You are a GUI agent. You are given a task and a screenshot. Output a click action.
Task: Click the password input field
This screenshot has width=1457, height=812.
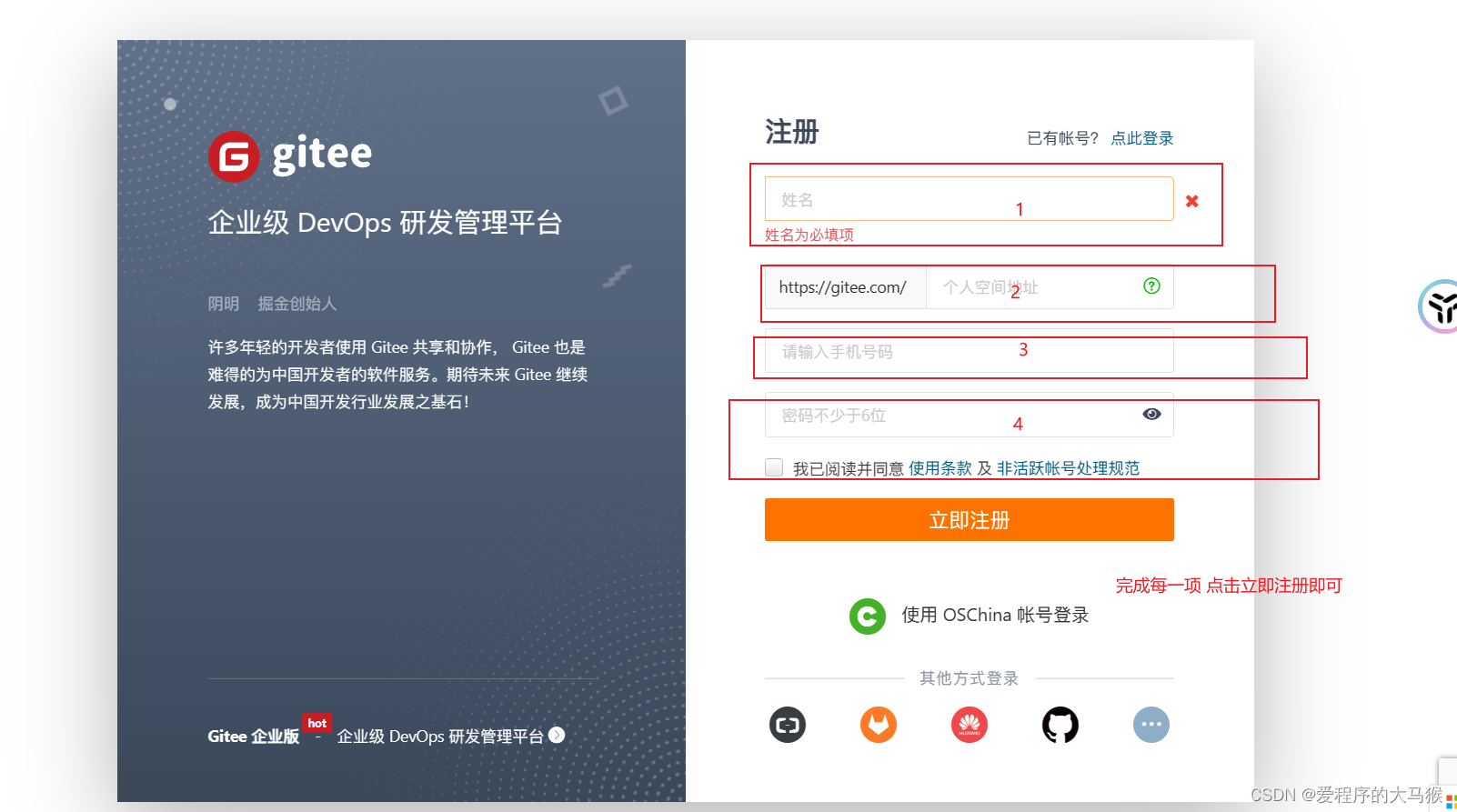[970, 415]
